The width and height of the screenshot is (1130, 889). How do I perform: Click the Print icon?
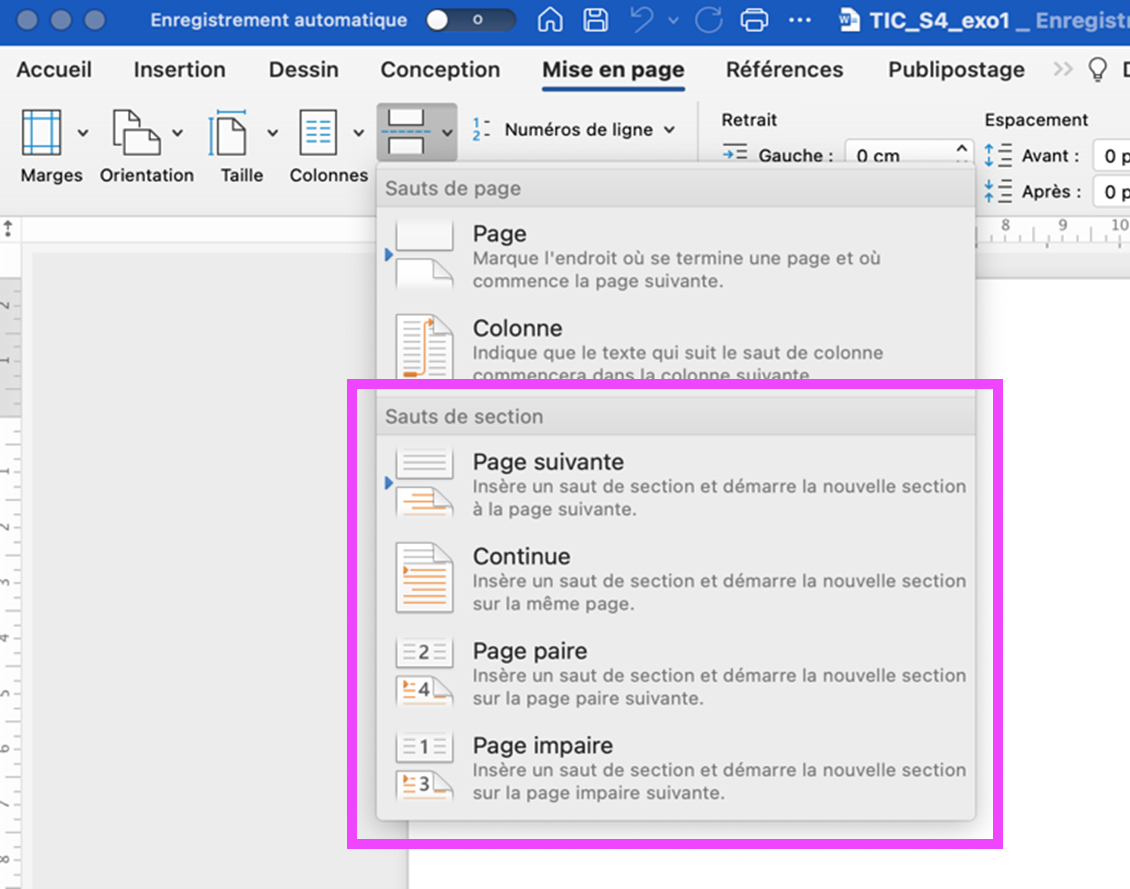[x=754, y=20]
